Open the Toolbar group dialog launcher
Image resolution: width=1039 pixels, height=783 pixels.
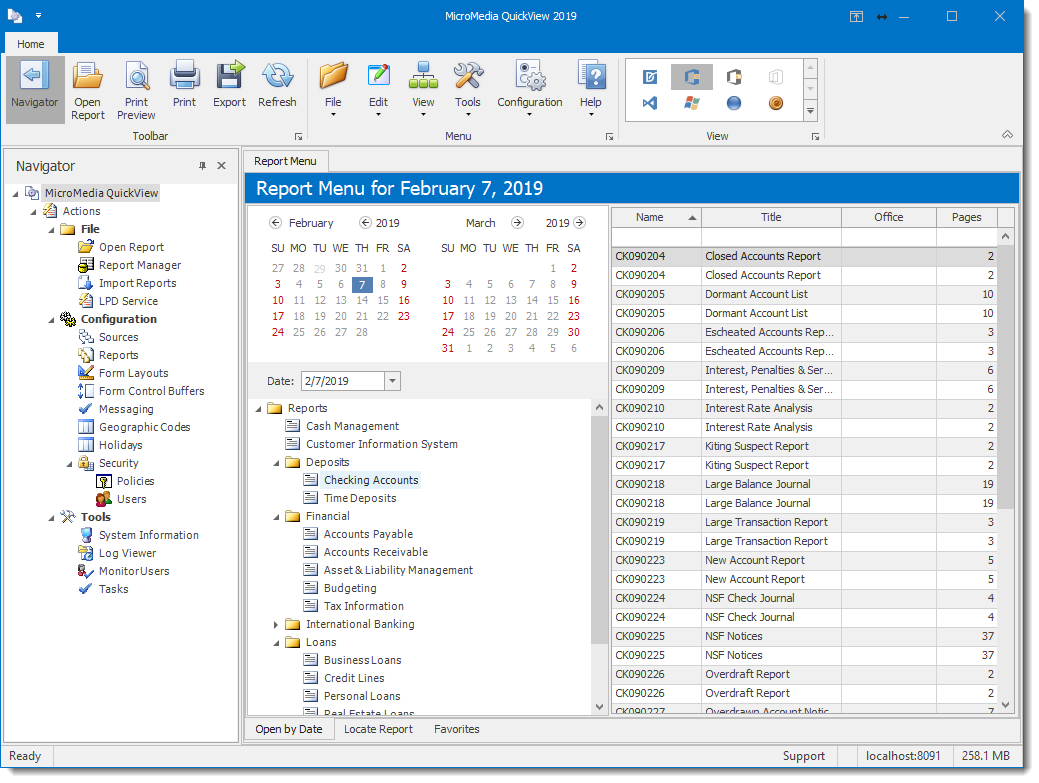[298, 136]
